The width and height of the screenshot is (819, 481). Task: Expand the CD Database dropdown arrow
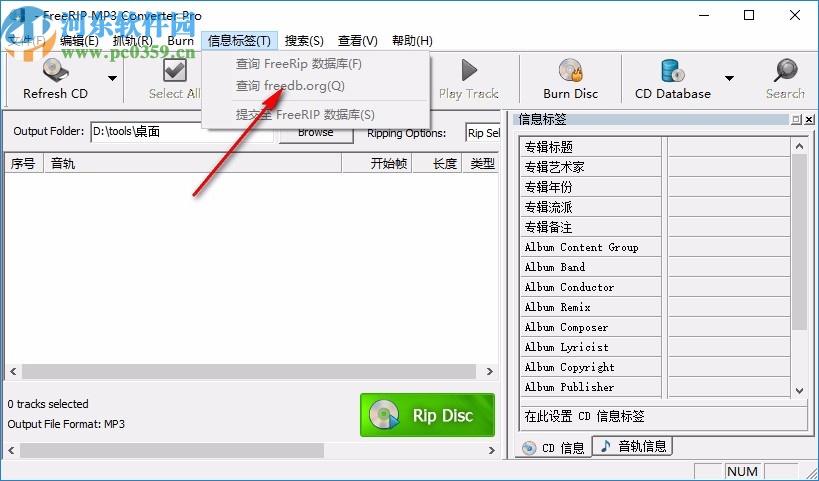730,79
